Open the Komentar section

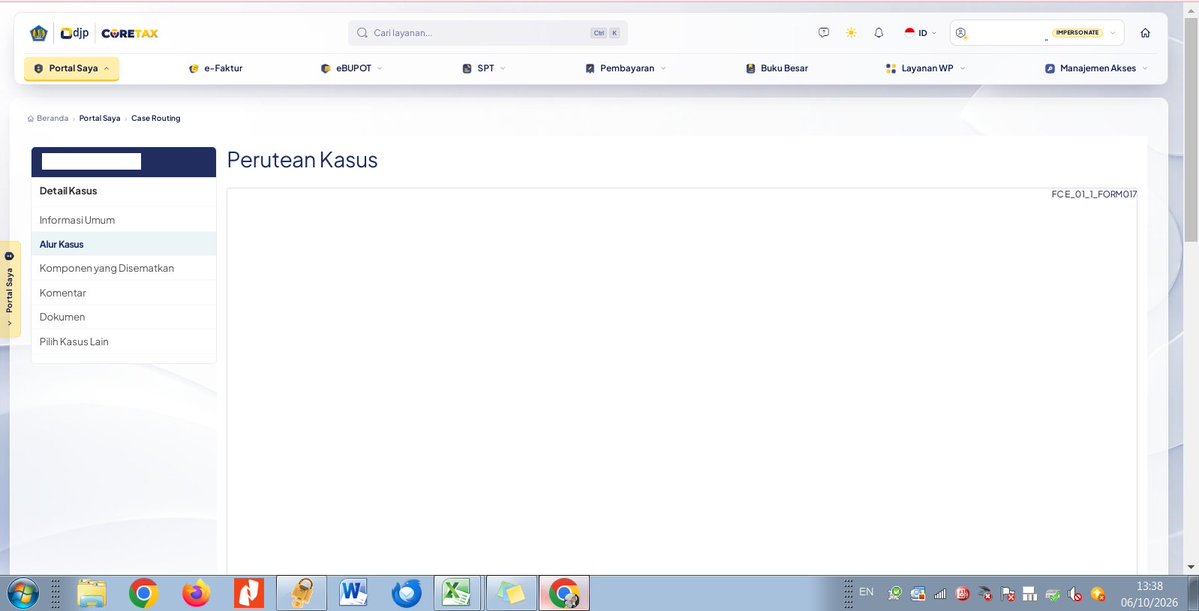point(124,293)
